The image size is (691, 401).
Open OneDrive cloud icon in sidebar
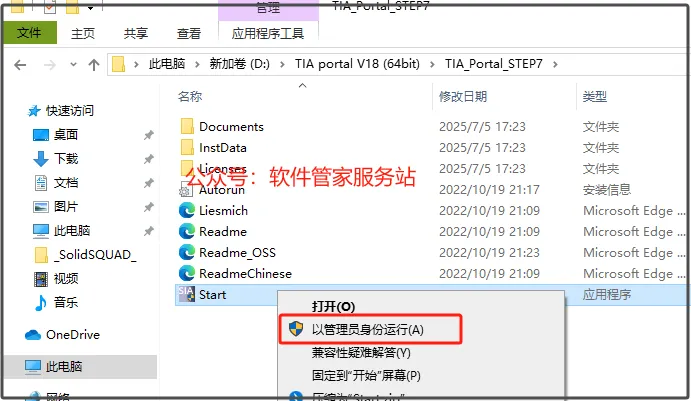click(33, 335)
